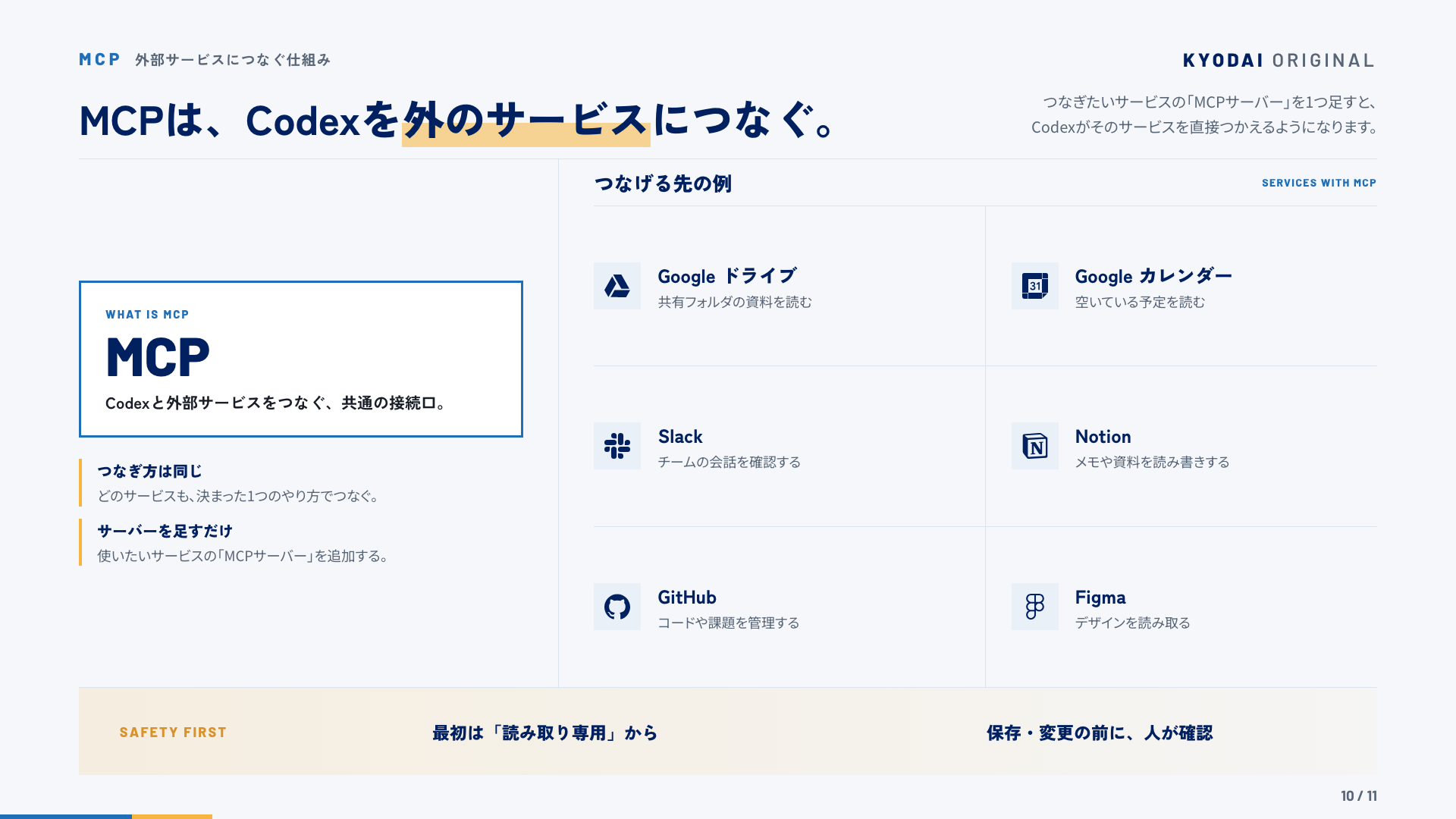This screenshot has width=1456, height=819.
Task: Open the Google ドライブ title text
Action: 727,276
